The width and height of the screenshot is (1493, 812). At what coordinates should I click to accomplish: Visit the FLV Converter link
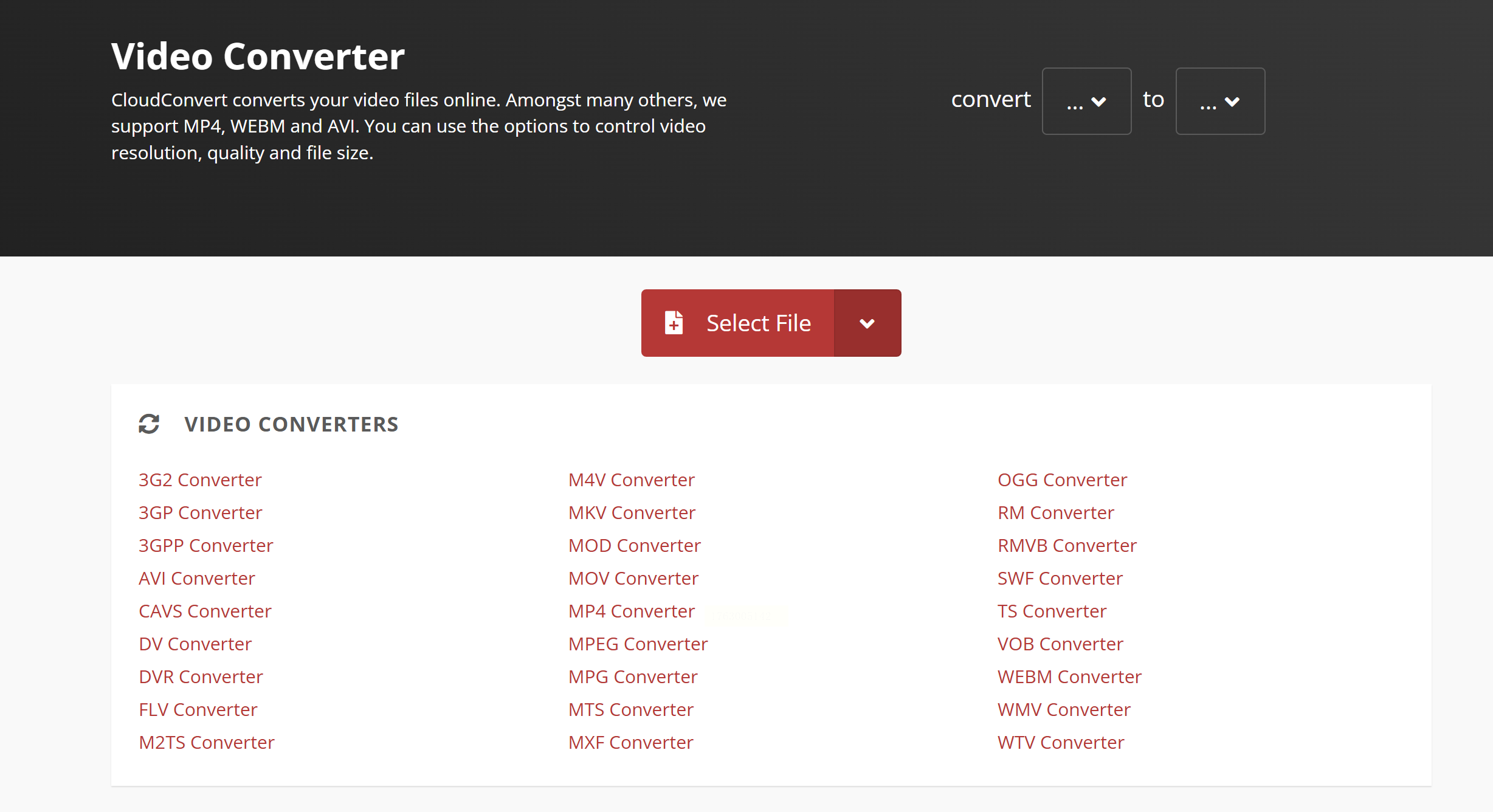(x=198, y=709)
